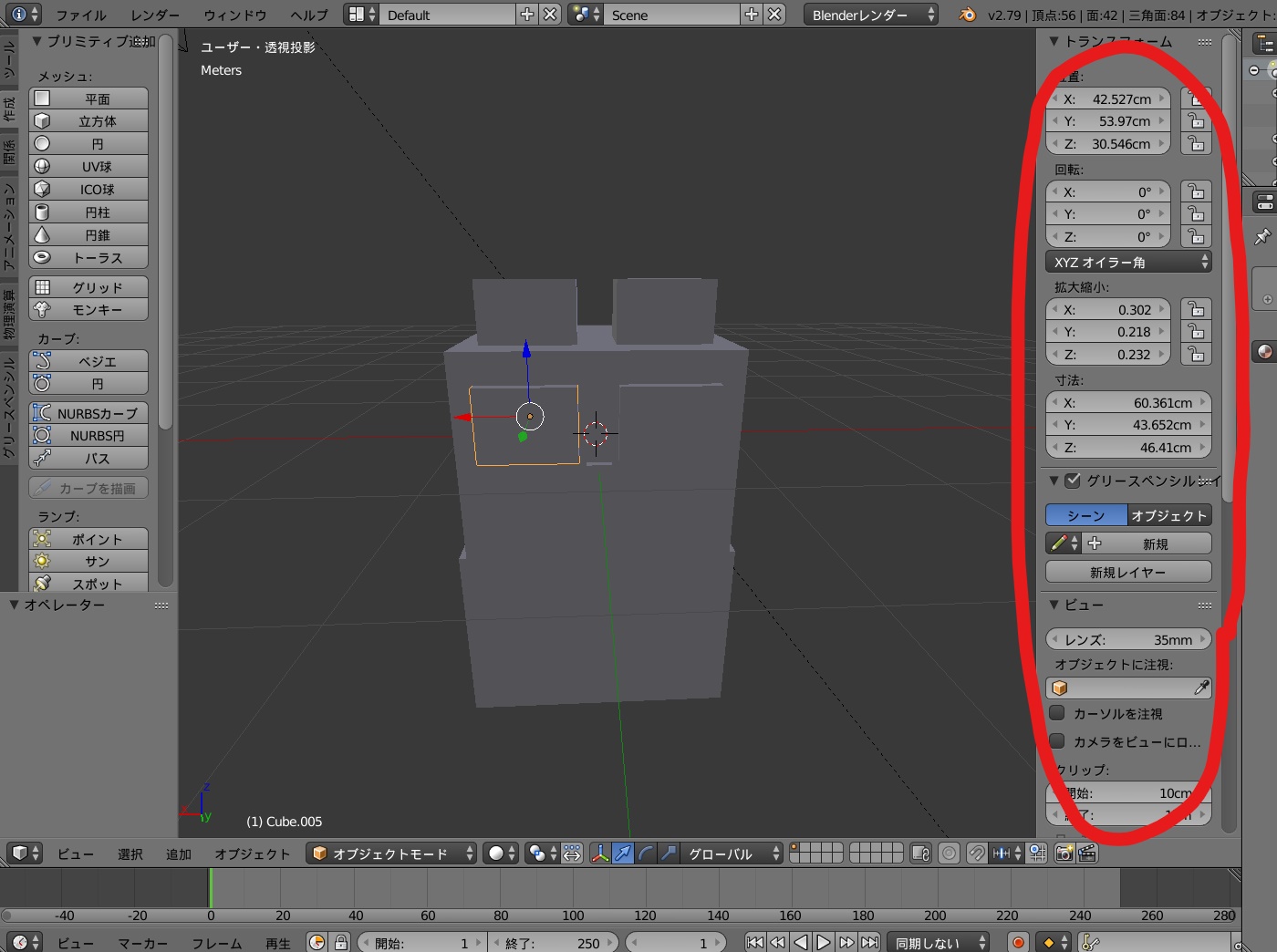The height and width of the screenshot is (952, 1277).
Task: Open the Blenderレンダー engine dropdown
Action: [x=869, y=14]
